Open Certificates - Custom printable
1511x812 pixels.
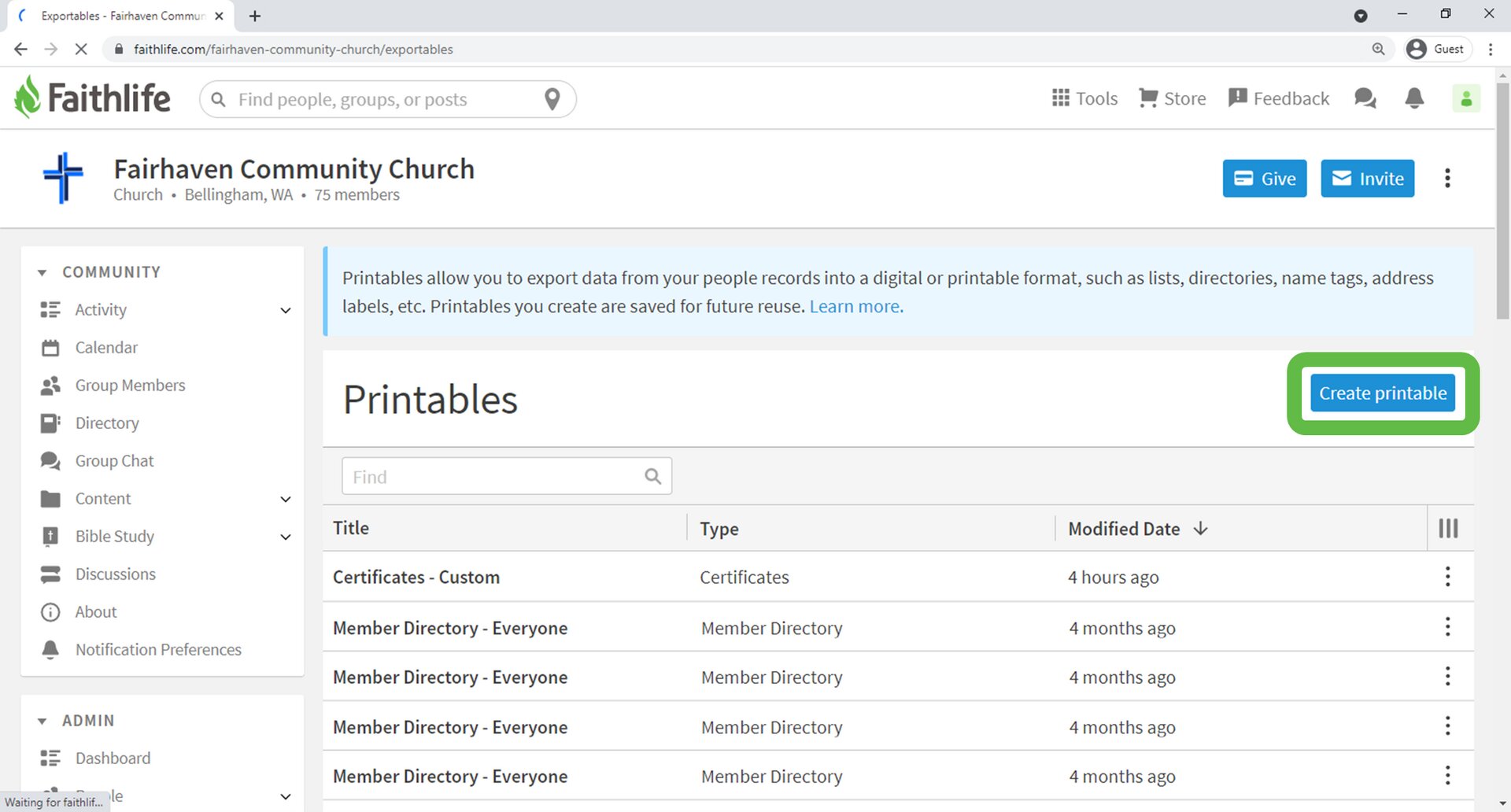(x=416, y=577)
